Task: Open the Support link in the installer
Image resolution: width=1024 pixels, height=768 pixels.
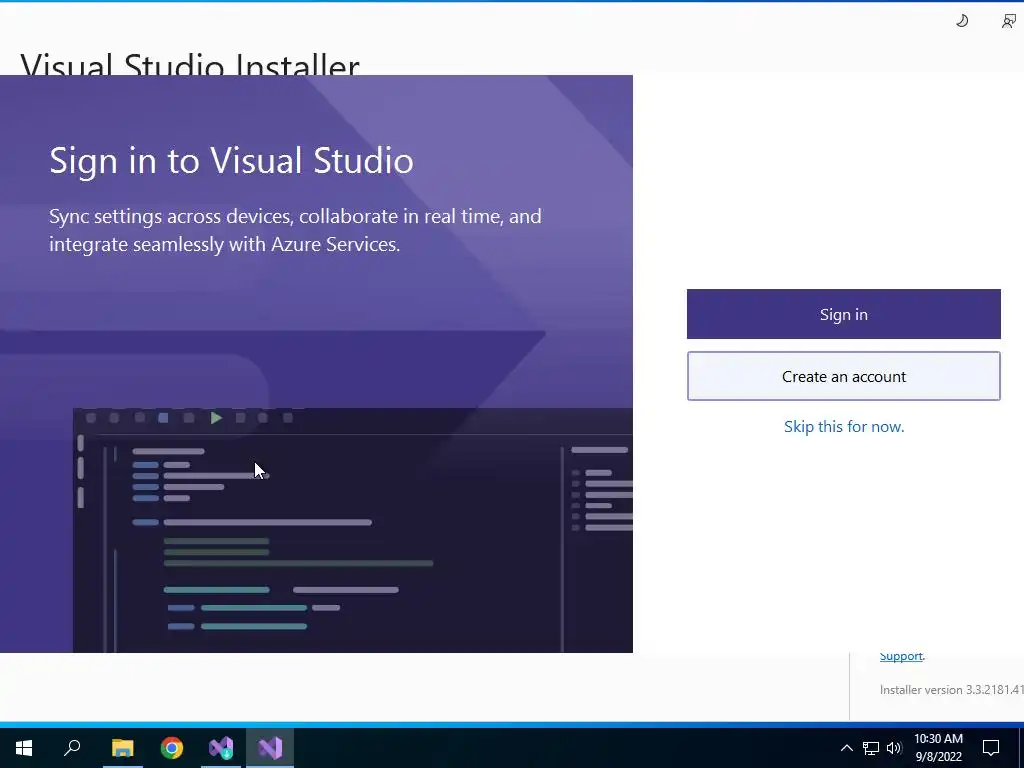Action: [901, 656]
